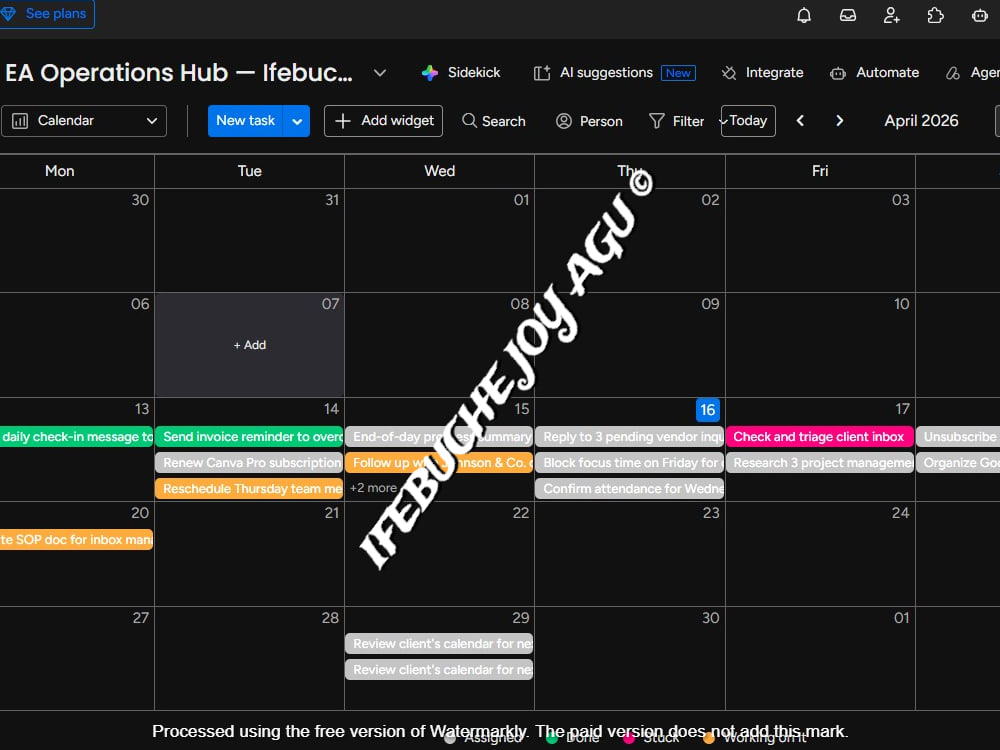
Task: Click the Tue column header
Action: tap(249, 171)
